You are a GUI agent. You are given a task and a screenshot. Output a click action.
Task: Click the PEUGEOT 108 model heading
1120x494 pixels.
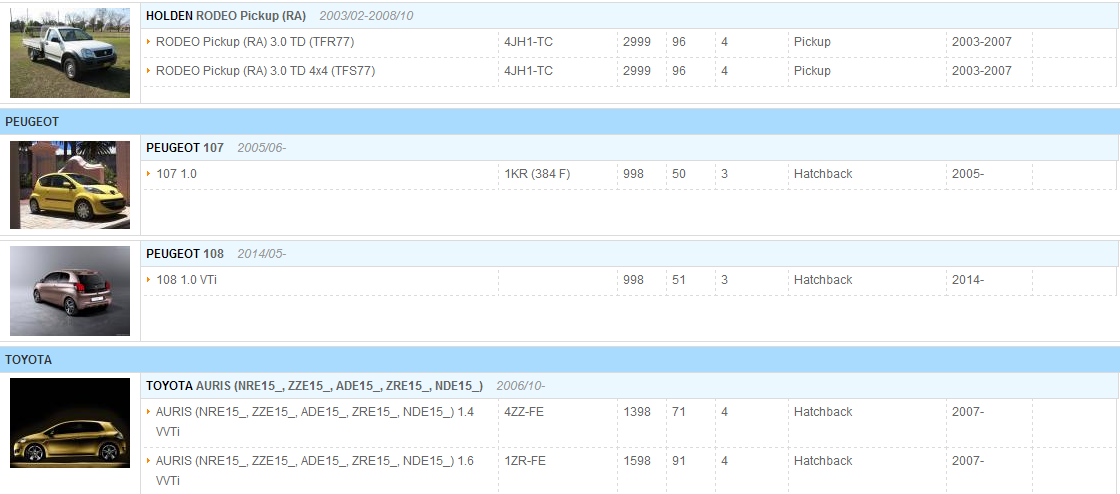(185, 253)
